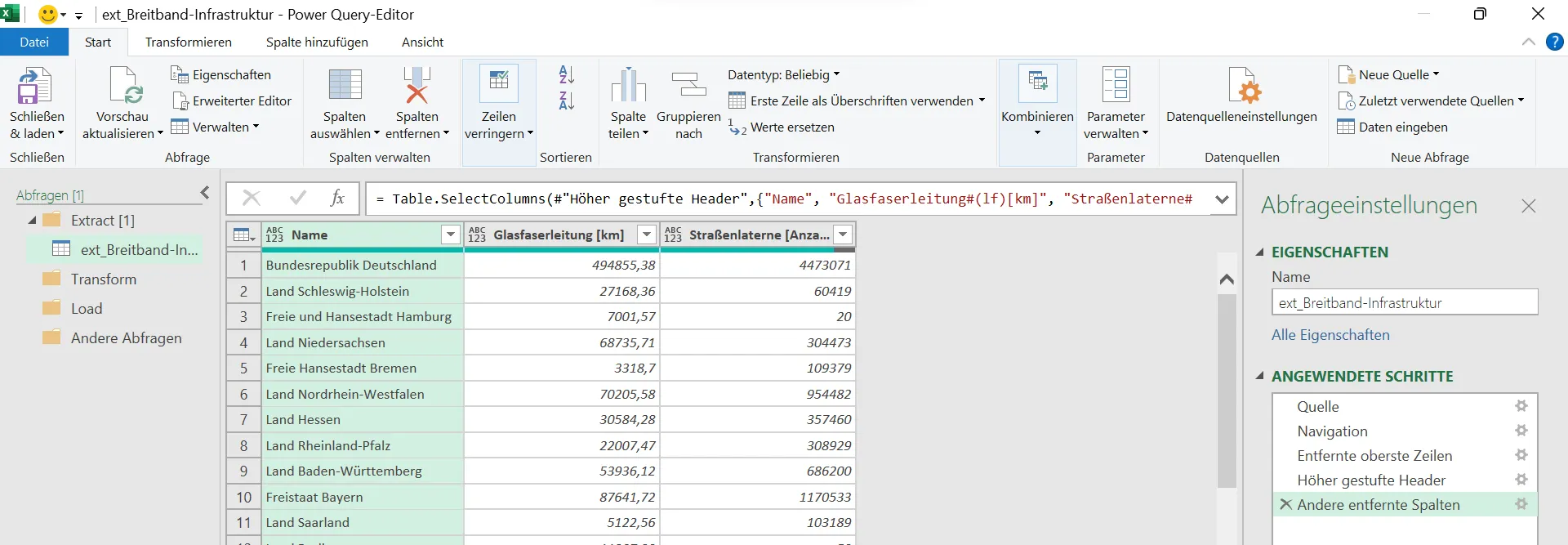1568x545 pixels.
Task: Click the Bundesrepublik Deutschland cell
Action: [363, 265]
